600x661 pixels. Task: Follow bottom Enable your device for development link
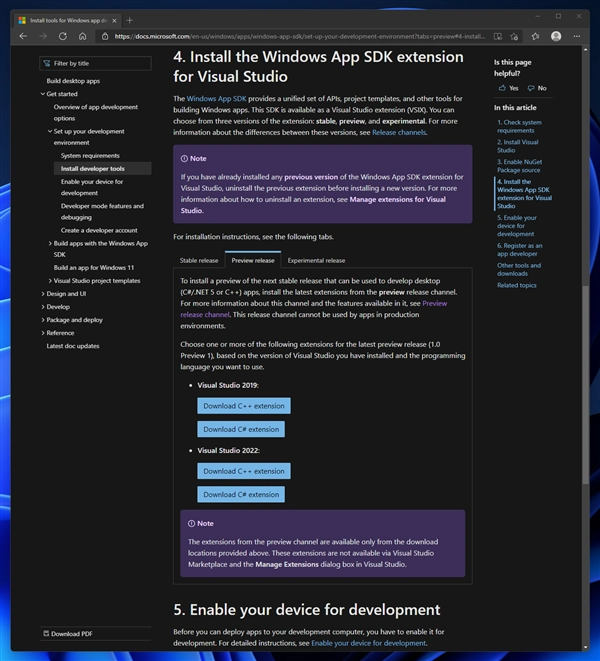tap(369, 643)
